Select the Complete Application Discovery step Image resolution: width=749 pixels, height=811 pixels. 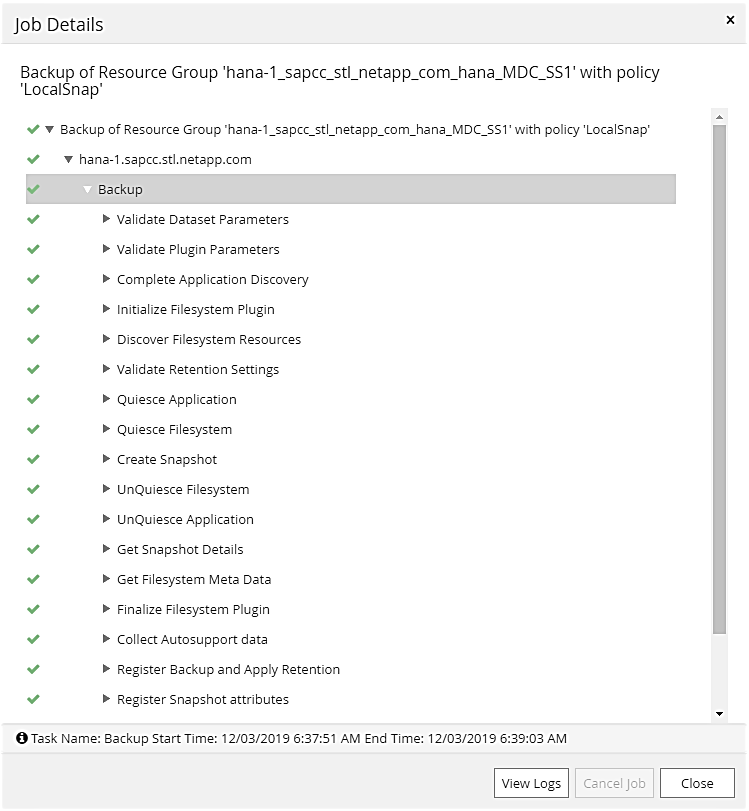click(x=212, y=279)
